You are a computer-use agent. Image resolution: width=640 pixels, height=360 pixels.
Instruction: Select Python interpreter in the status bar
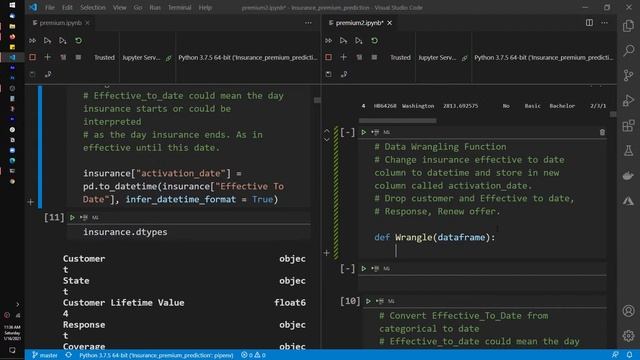(156, 355)
